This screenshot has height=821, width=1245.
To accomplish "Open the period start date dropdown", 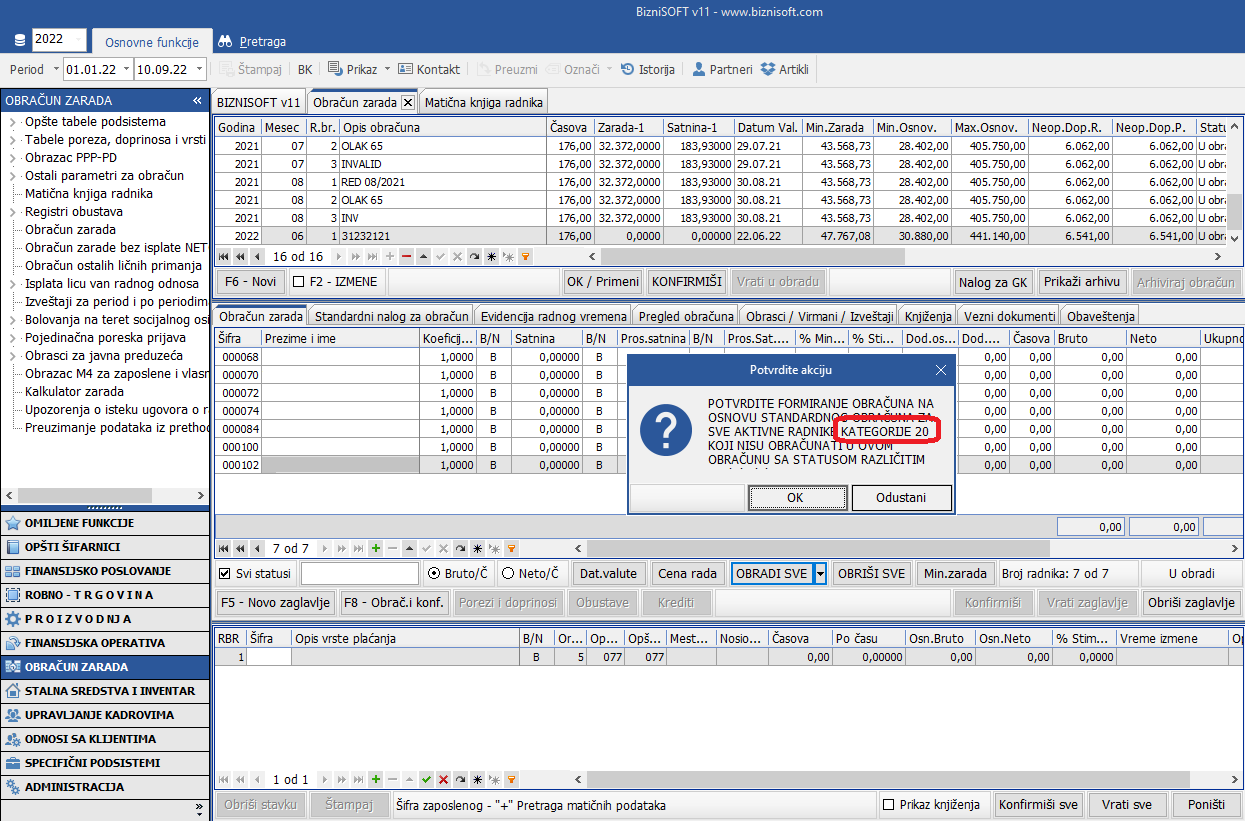I will 127,70.
